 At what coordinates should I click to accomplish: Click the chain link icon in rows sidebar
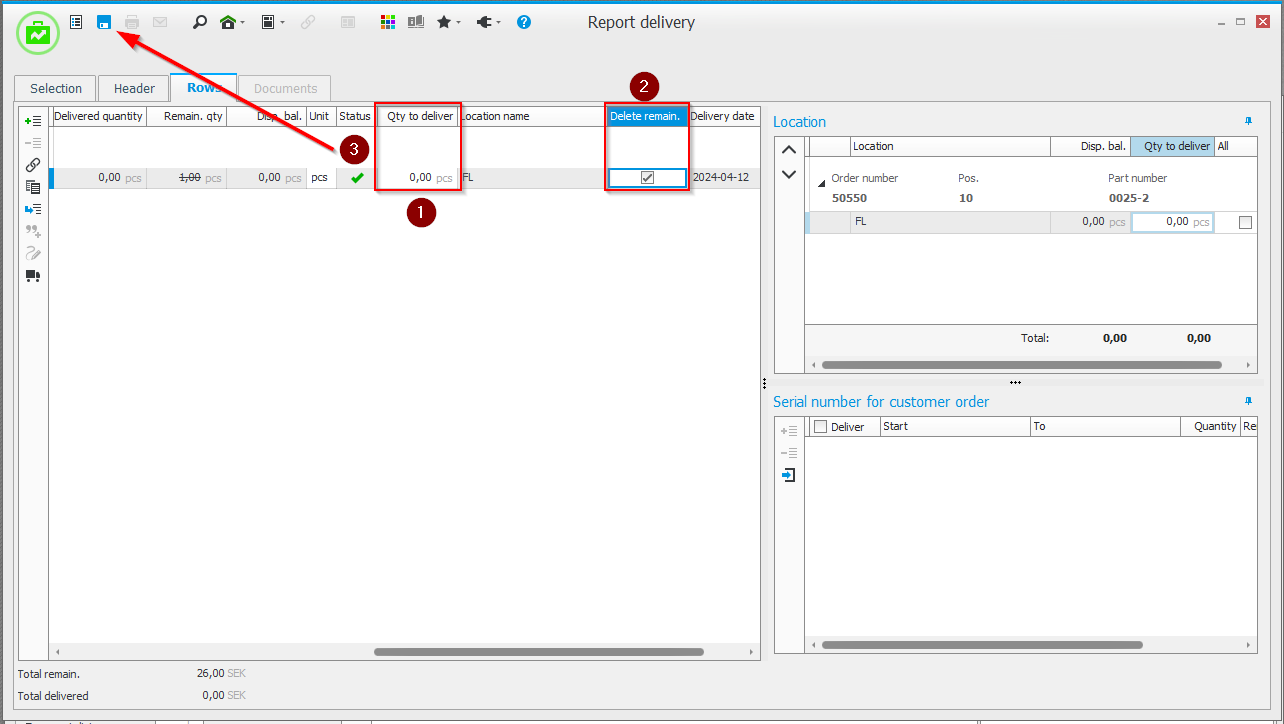click(x=33, y=165)
